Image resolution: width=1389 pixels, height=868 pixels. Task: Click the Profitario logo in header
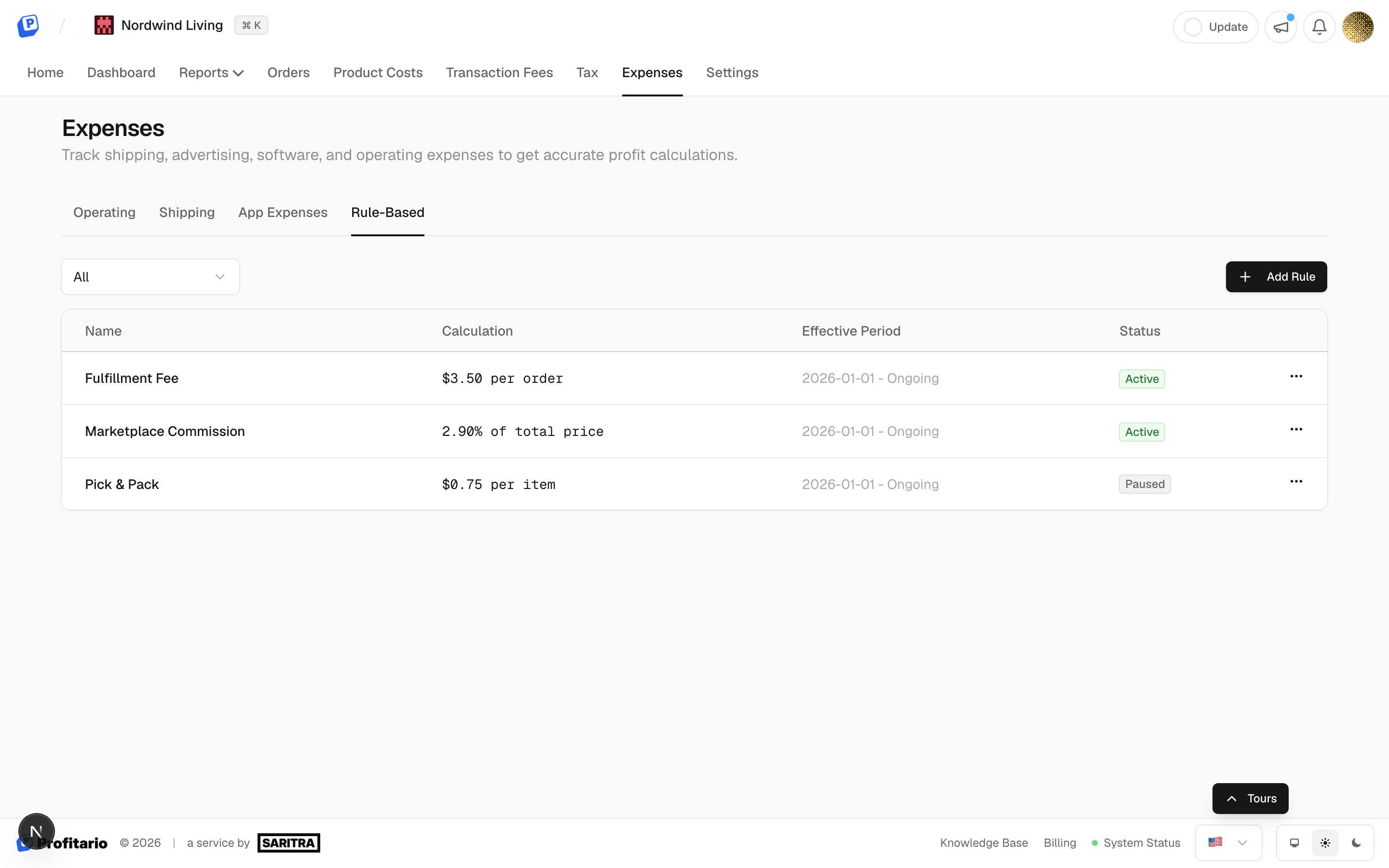(27, 26)
